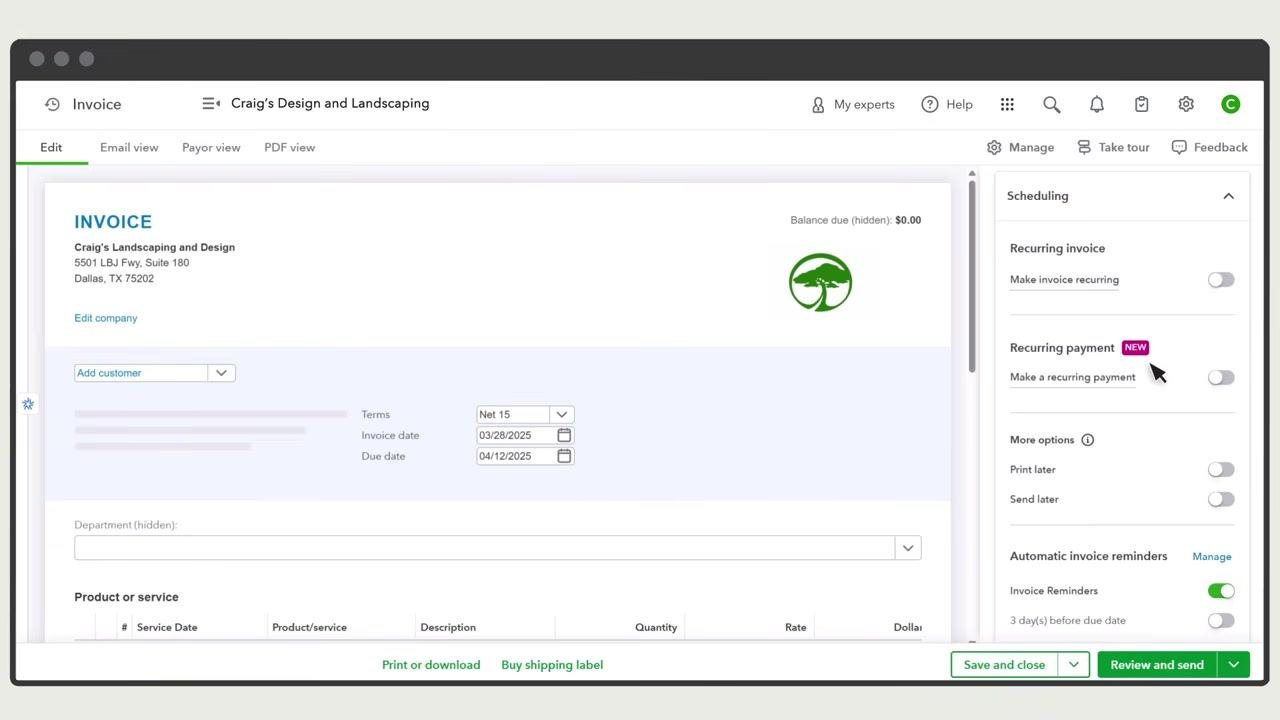Click the Feedback speech bubble icon
Viewport: 1280px width, 720px height.
tap(1179, 147)
